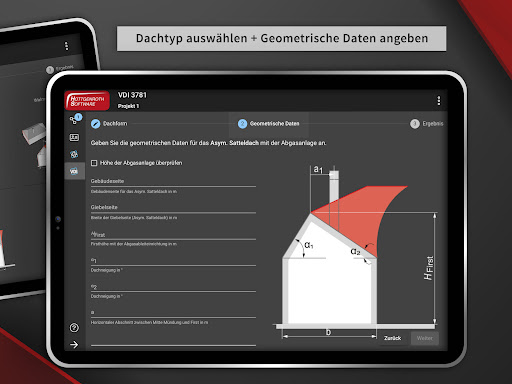Focus the Giebelseite input field

pyautogui.click(x=173, y=208)
